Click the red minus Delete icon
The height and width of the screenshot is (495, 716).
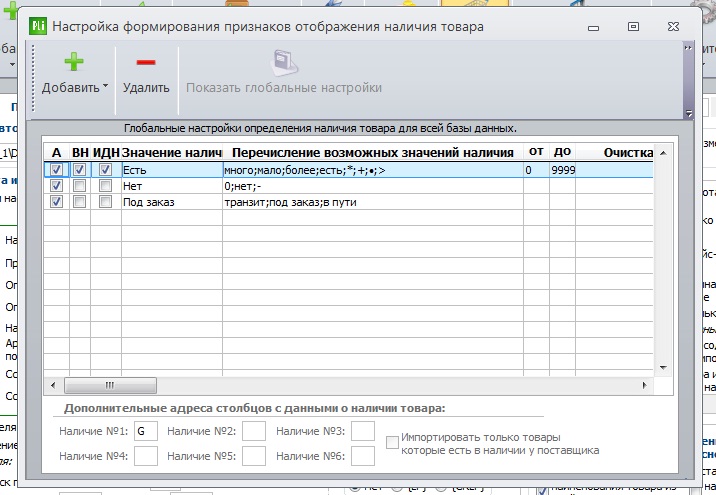146,62
